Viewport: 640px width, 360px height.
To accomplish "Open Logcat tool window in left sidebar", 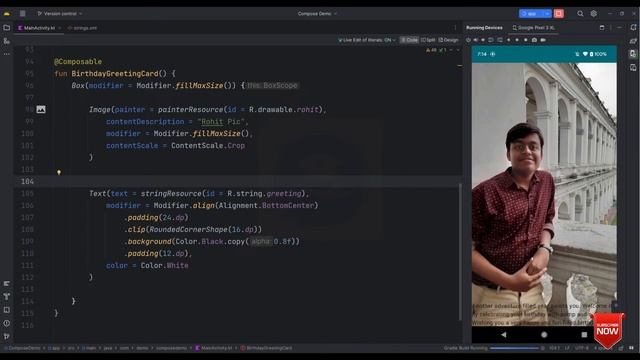I will coord(7,283).
